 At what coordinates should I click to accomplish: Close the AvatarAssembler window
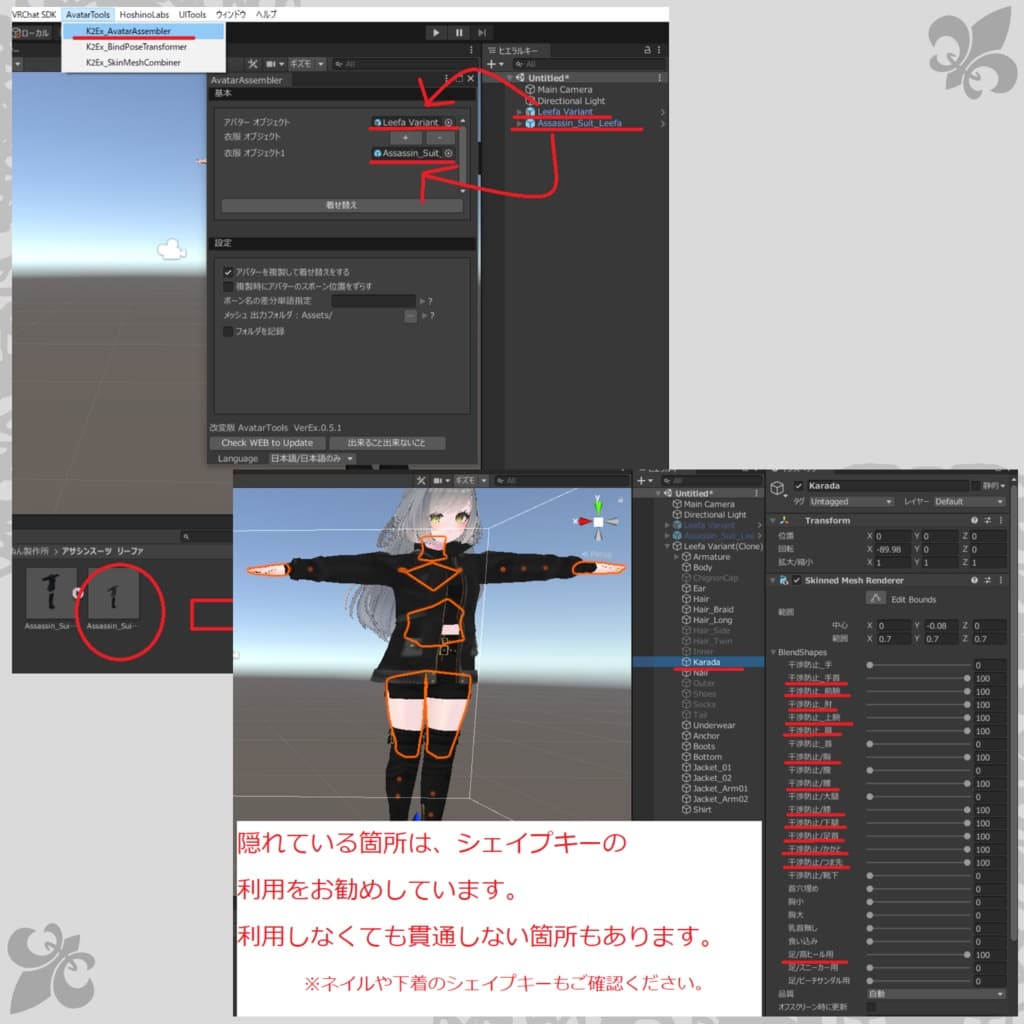point(470,79)
